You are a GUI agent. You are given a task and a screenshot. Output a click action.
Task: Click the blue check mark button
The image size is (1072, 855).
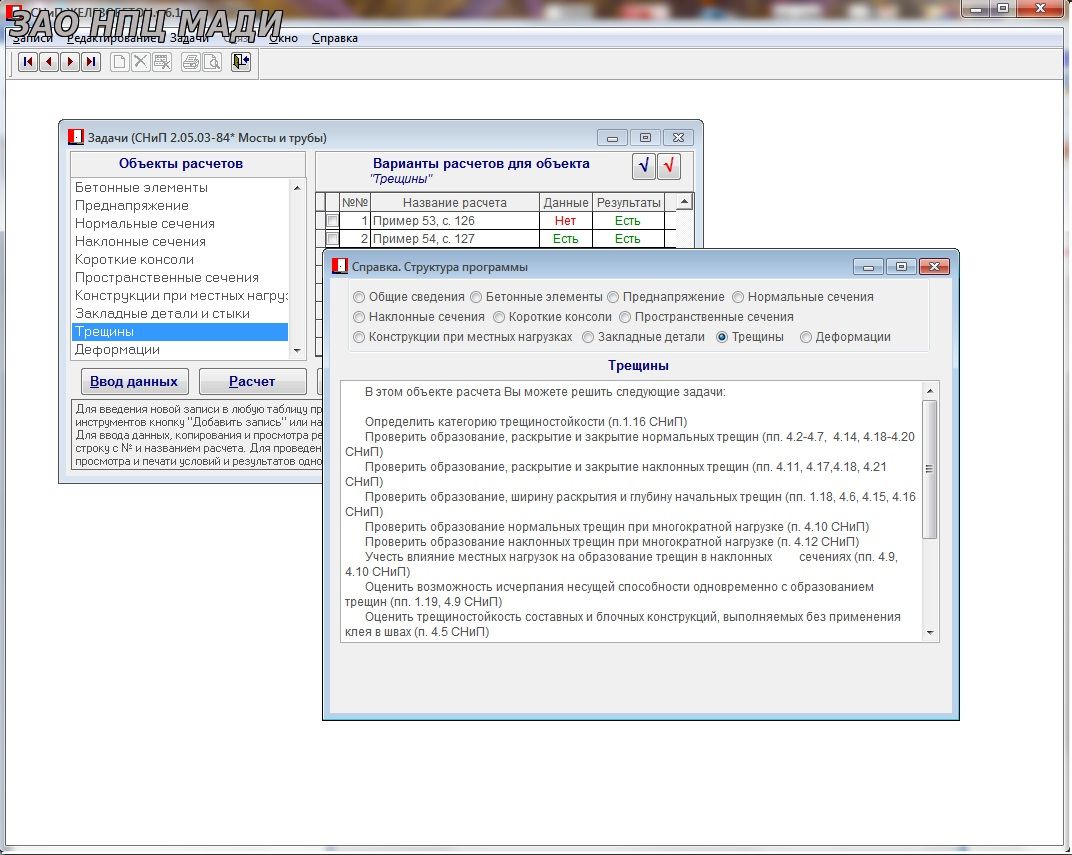point(644,166)
